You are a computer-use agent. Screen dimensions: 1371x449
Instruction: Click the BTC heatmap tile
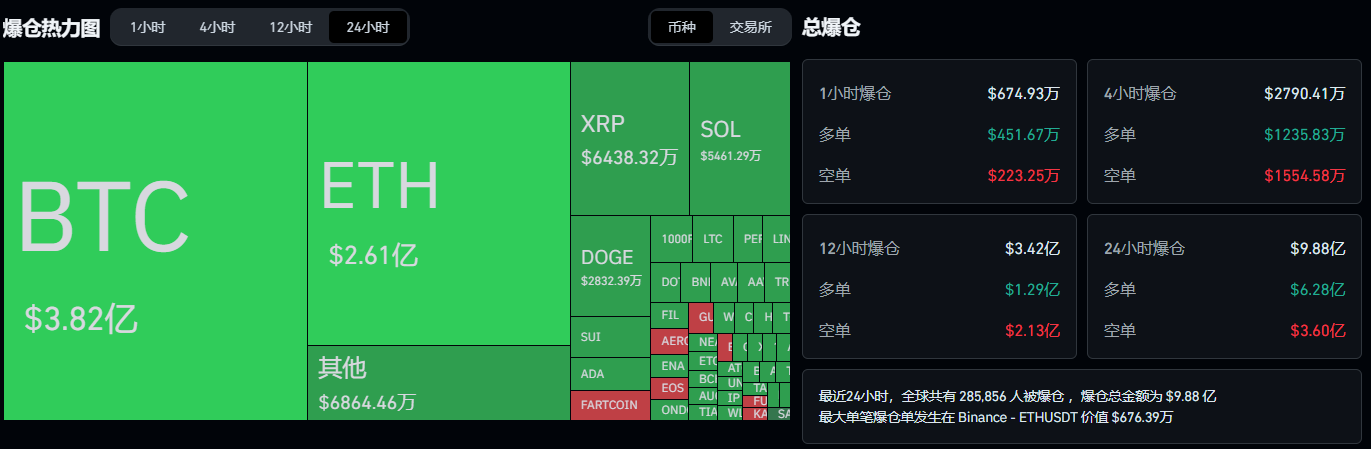[155, 240]
